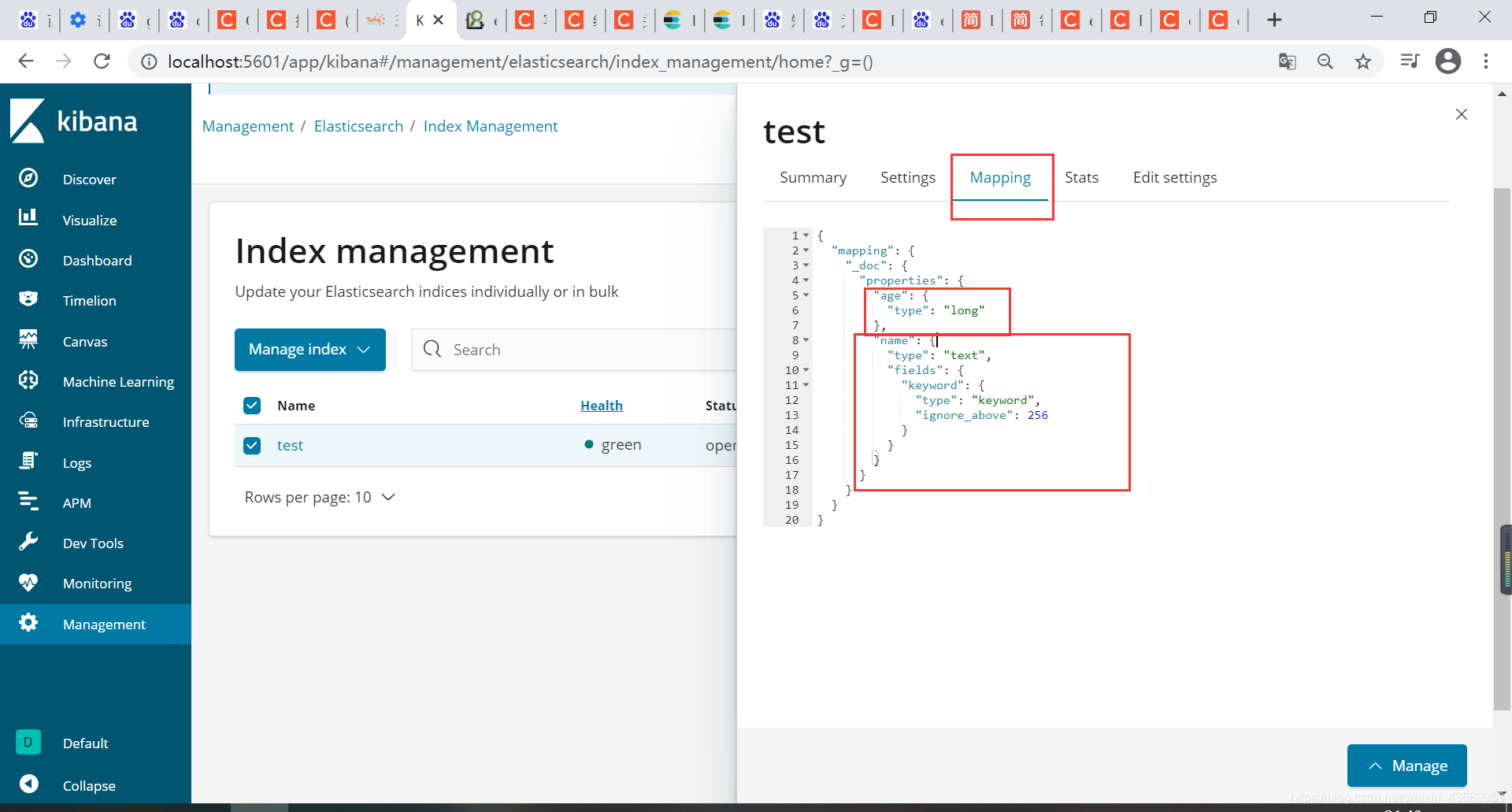This screenshot has height=812, width=1512.
Task: Click the Default space avatar
Action: pos(28,742)
